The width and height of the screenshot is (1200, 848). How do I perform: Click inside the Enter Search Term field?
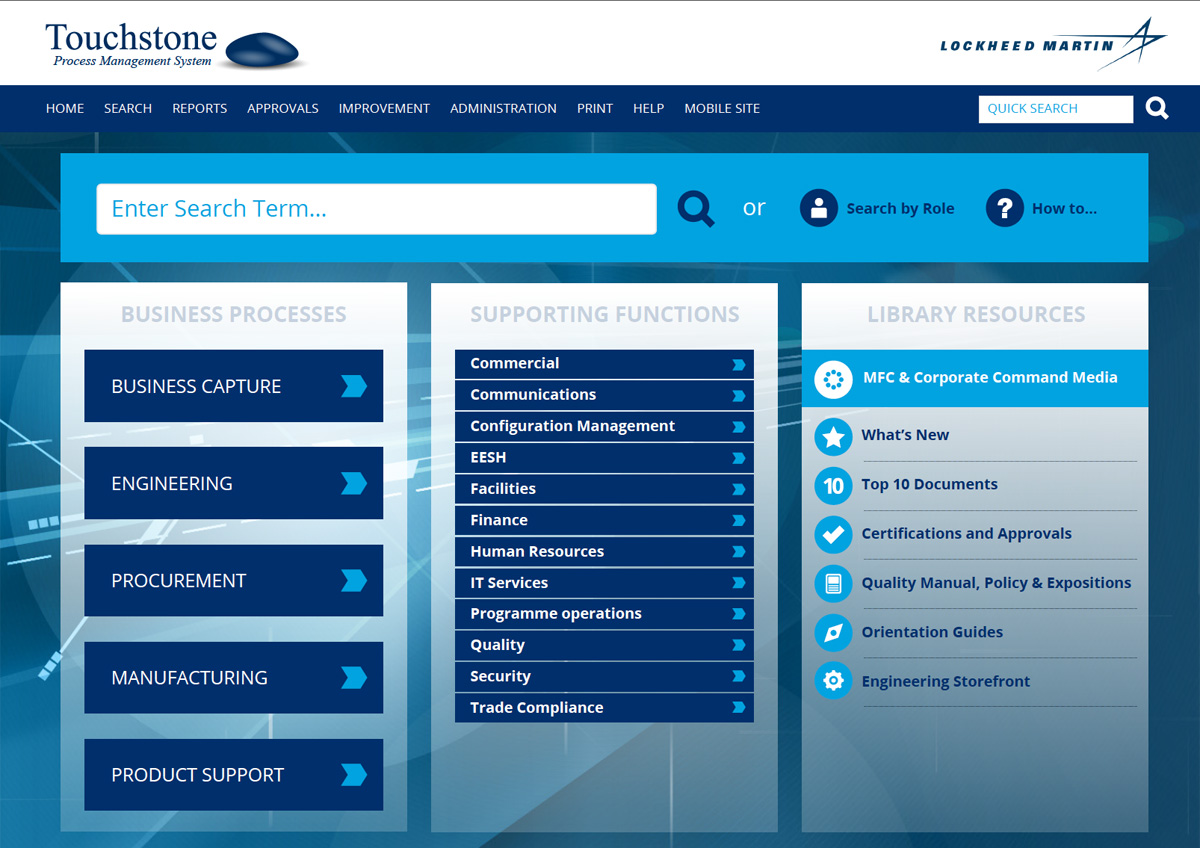coord(376,208)
